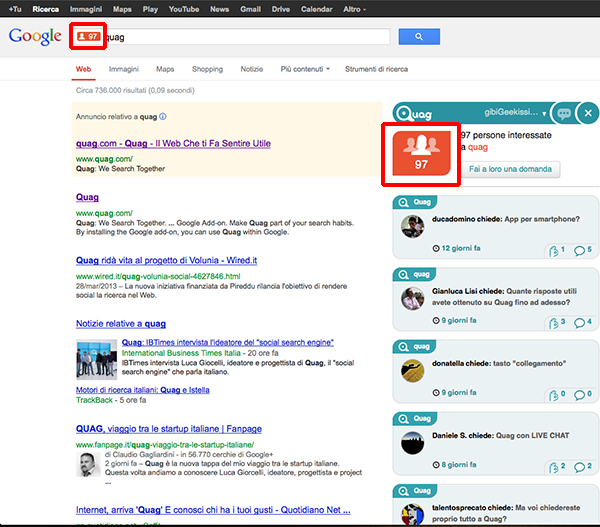Click +Tu in the top bar
The width and height of the screenshot is (600, 527).
click(15, 9)
